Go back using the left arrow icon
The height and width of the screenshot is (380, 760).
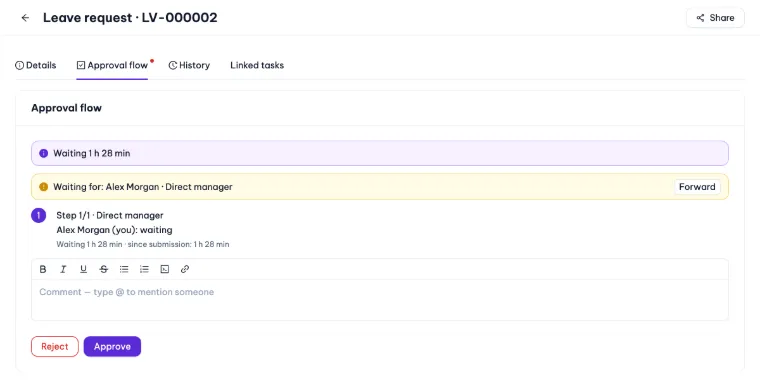click(x=25, y=18)
